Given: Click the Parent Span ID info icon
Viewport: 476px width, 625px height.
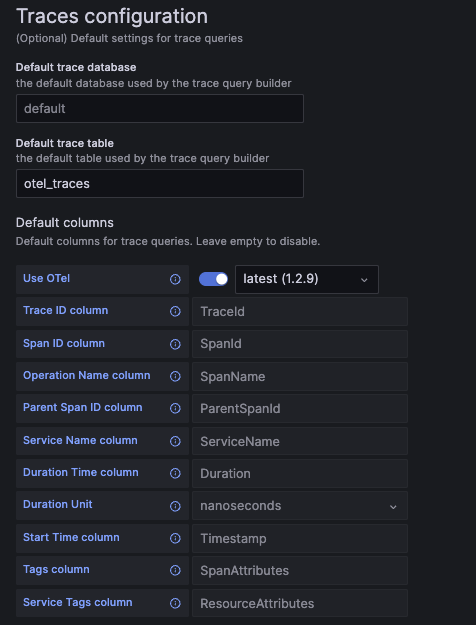Looking at the screenshot, I should click(175, 408).
